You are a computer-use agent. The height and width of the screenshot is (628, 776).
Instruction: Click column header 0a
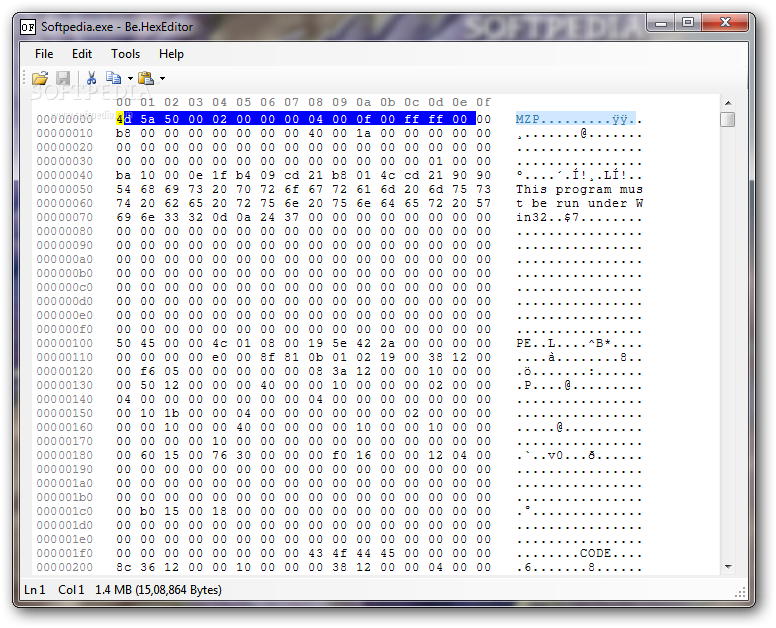point(363,102)
